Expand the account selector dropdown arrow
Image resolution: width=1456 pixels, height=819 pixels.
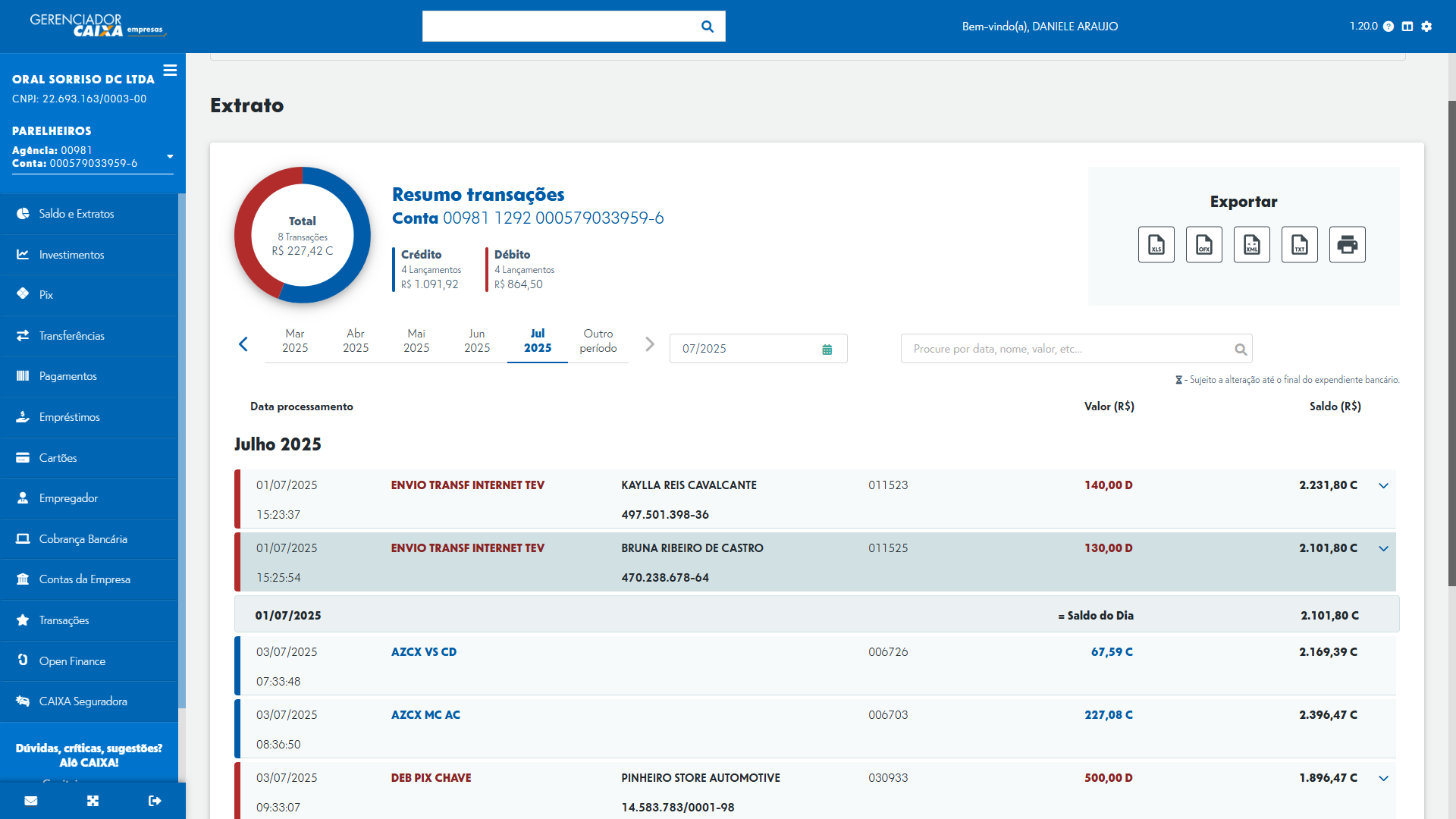tap(170, 157)
